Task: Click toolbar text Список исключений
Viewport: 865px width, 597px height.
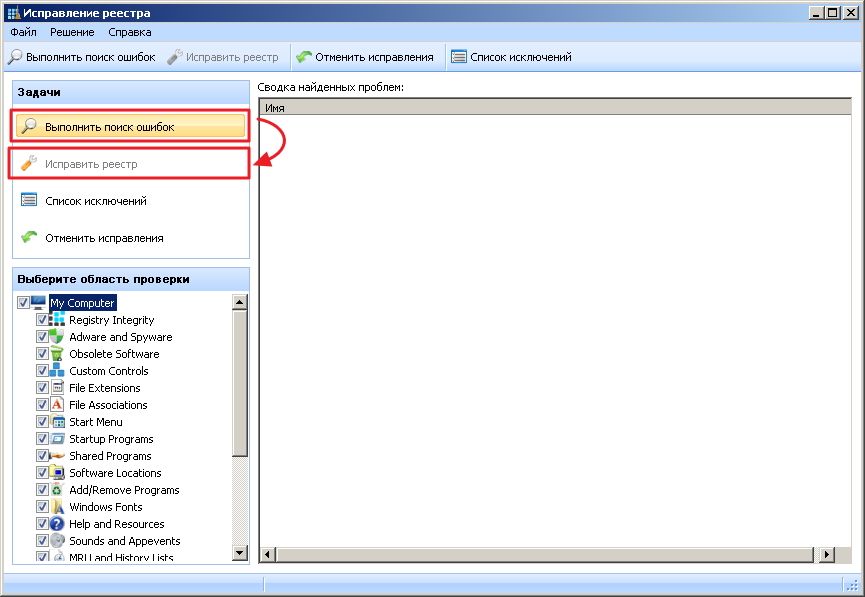Action: 521,57
